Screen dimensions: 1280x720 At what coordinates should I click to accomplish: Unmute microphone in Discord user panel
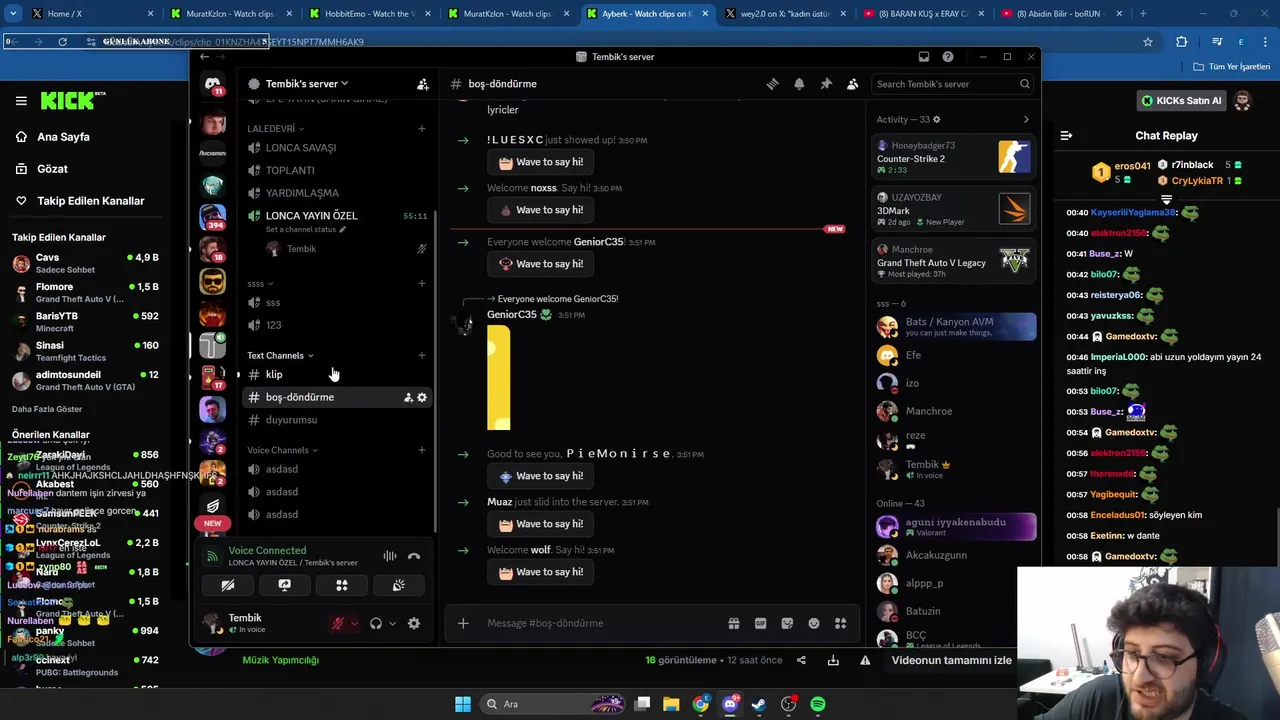pyautogui.click(x=338, y=624)
